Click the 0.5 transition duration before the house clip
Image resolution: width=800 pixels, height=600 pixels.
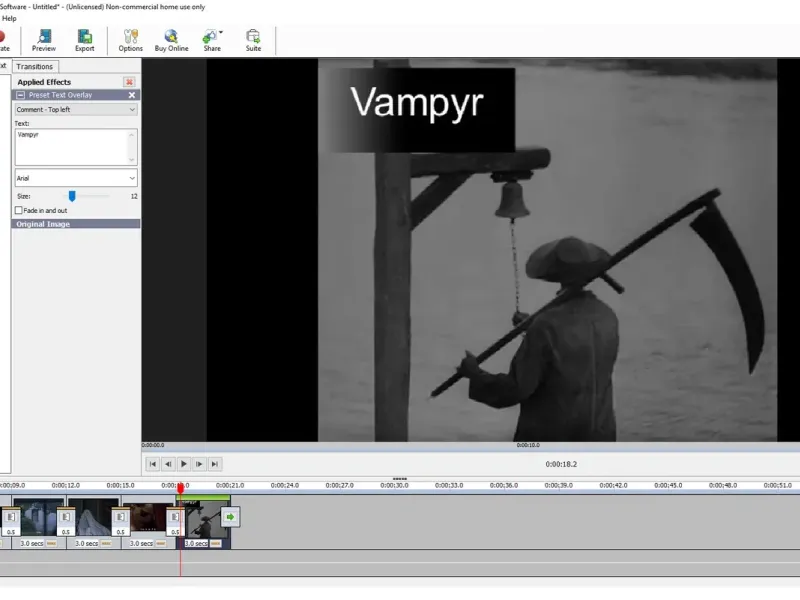point(11,532)
